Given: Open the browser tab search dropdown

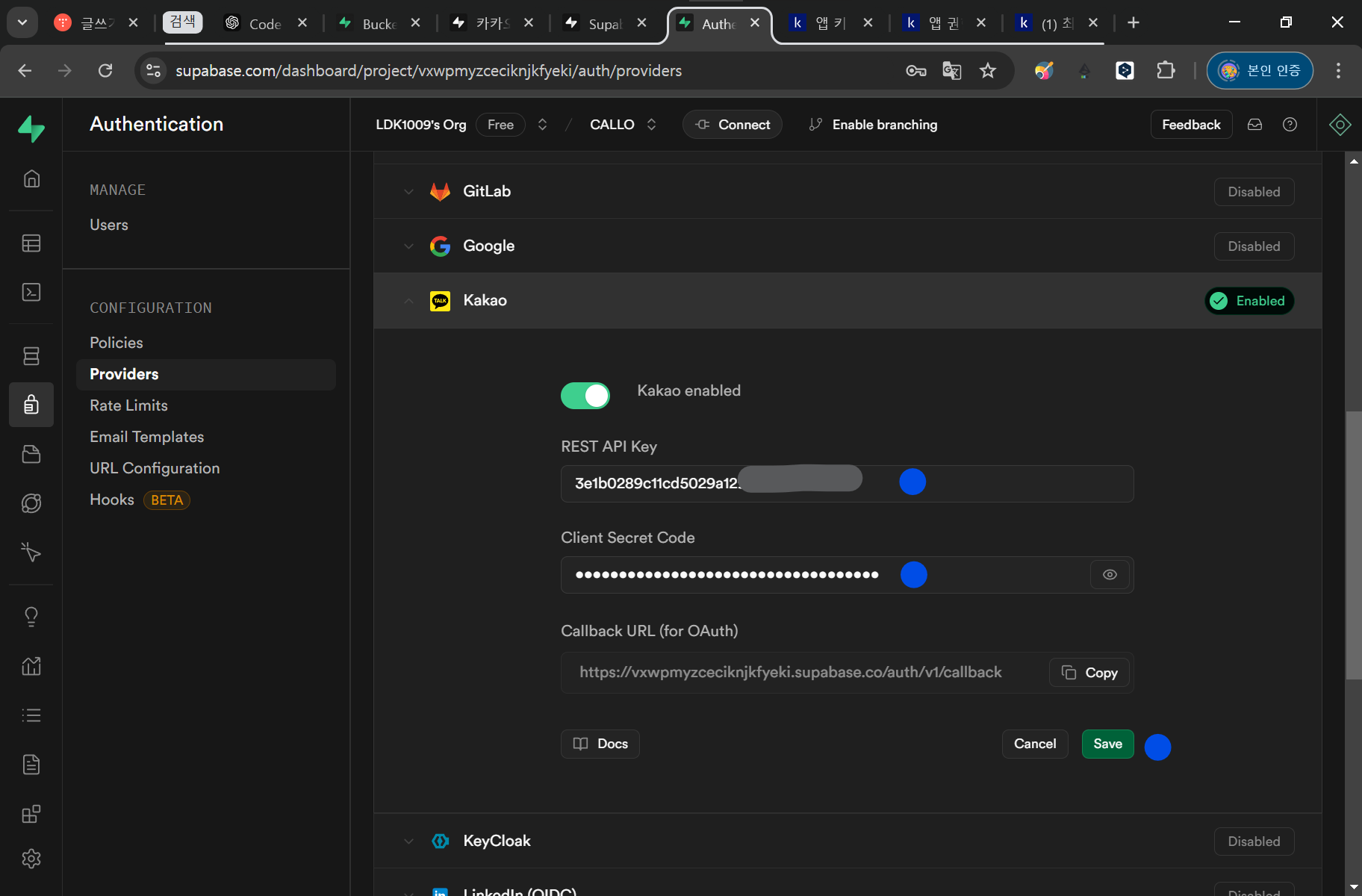Looking at the screenshot, I should pos(22,22).
